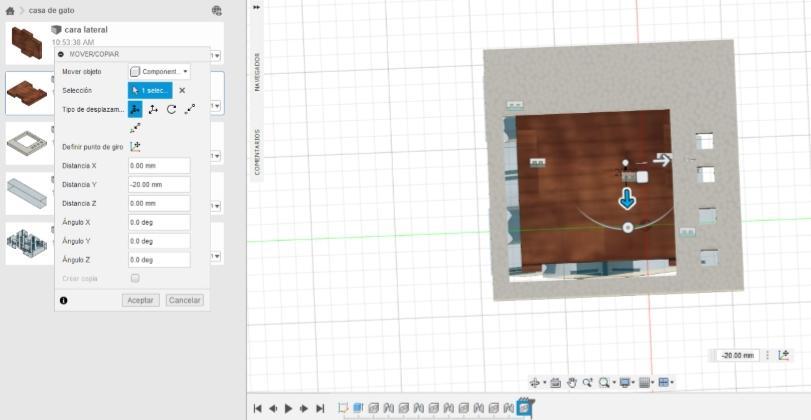Open version dropdown on gray frame item

coord(216,156)
